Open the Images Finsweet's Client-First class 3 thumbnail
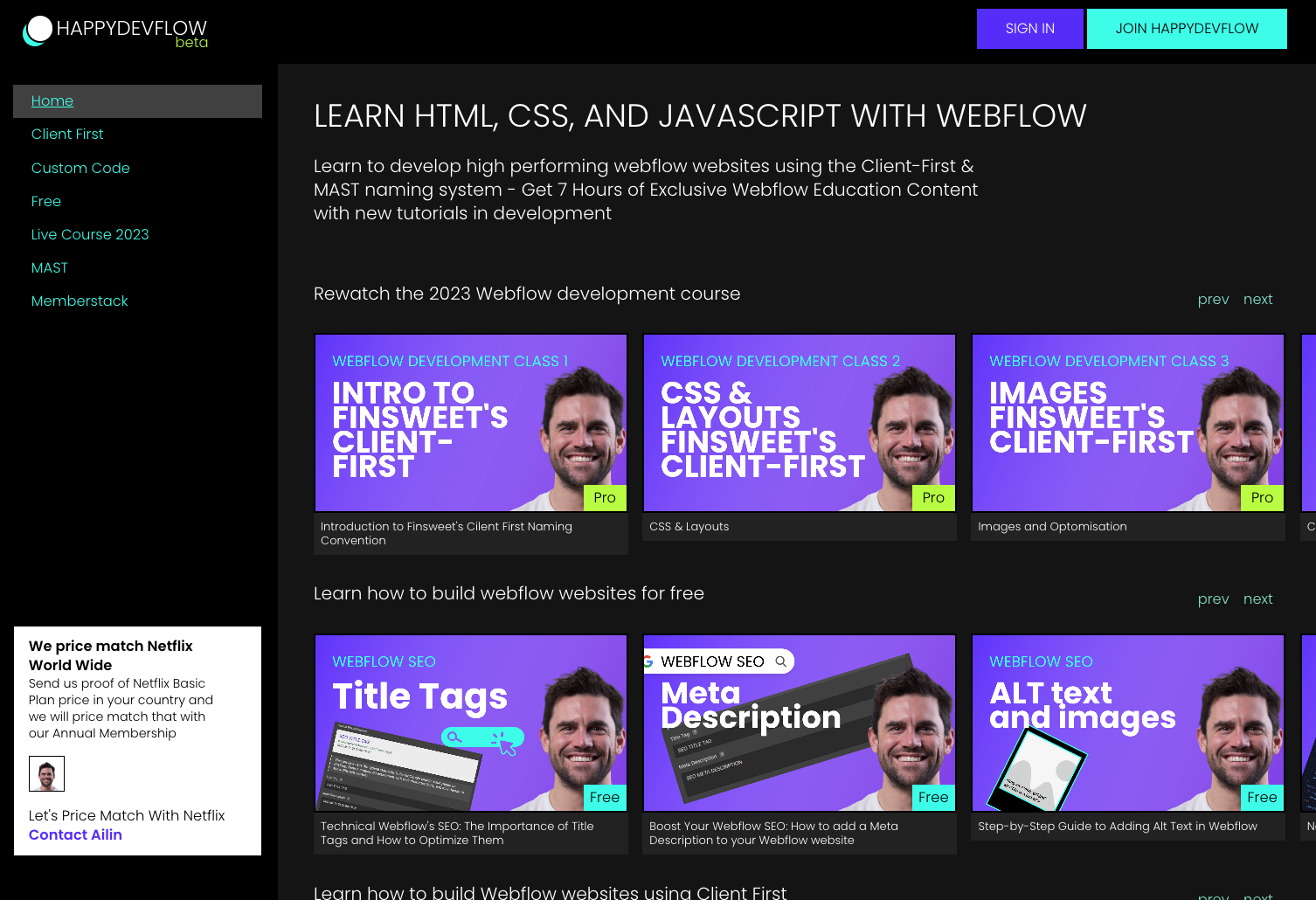The height and width of the screenshot is (900, 1316). click(x=1128, y=423)
